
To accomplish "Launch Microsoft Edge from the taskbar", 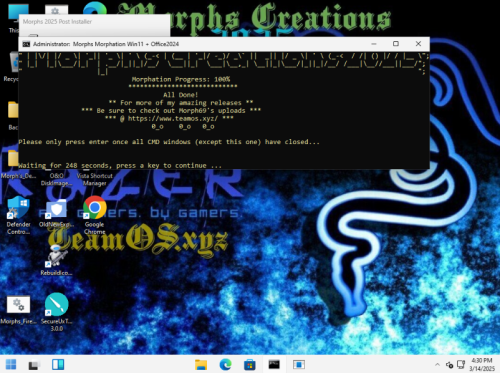I will coord(225,364).
